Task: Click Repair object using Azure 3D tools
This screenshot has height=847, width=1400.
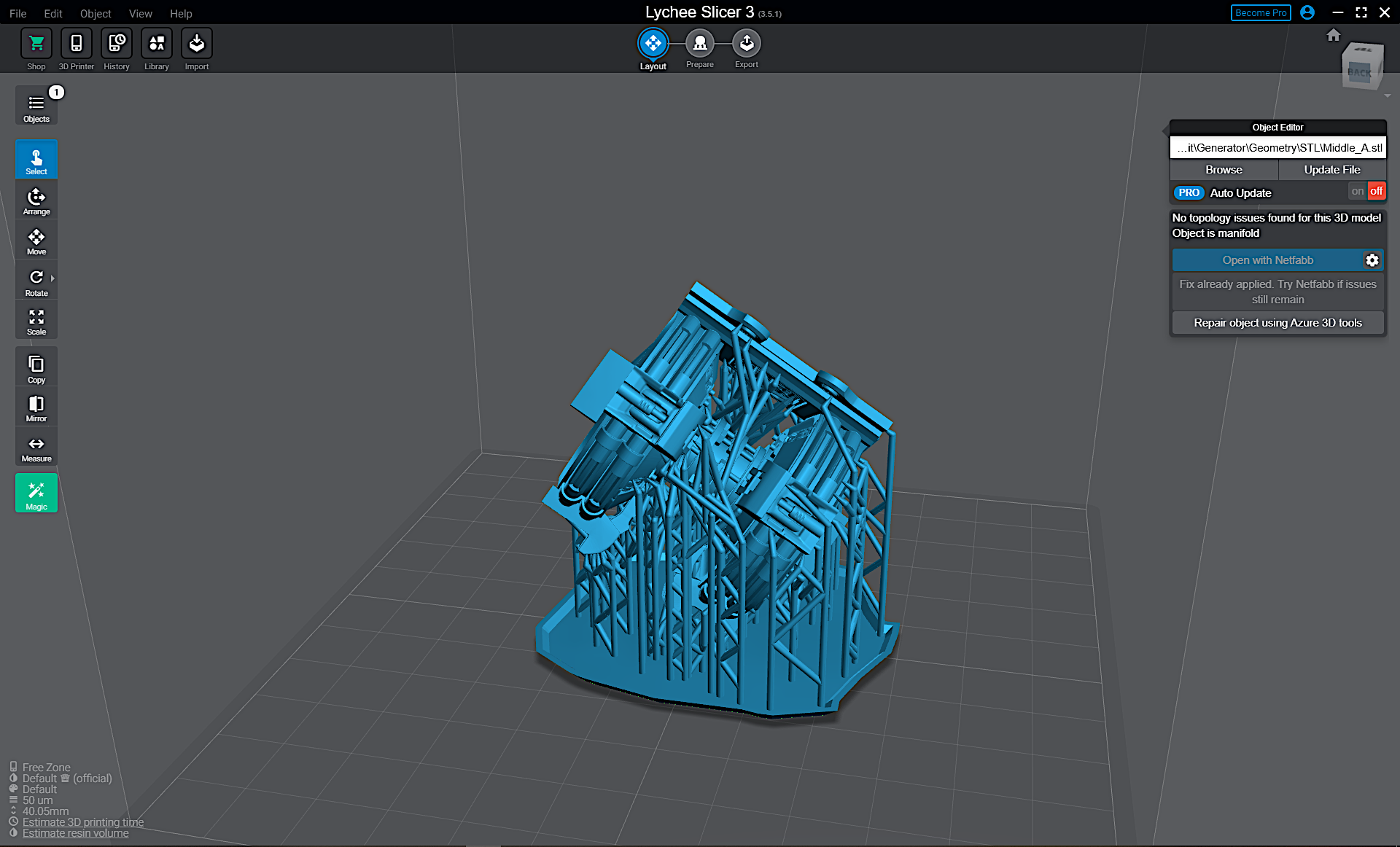Action: 1277,323
